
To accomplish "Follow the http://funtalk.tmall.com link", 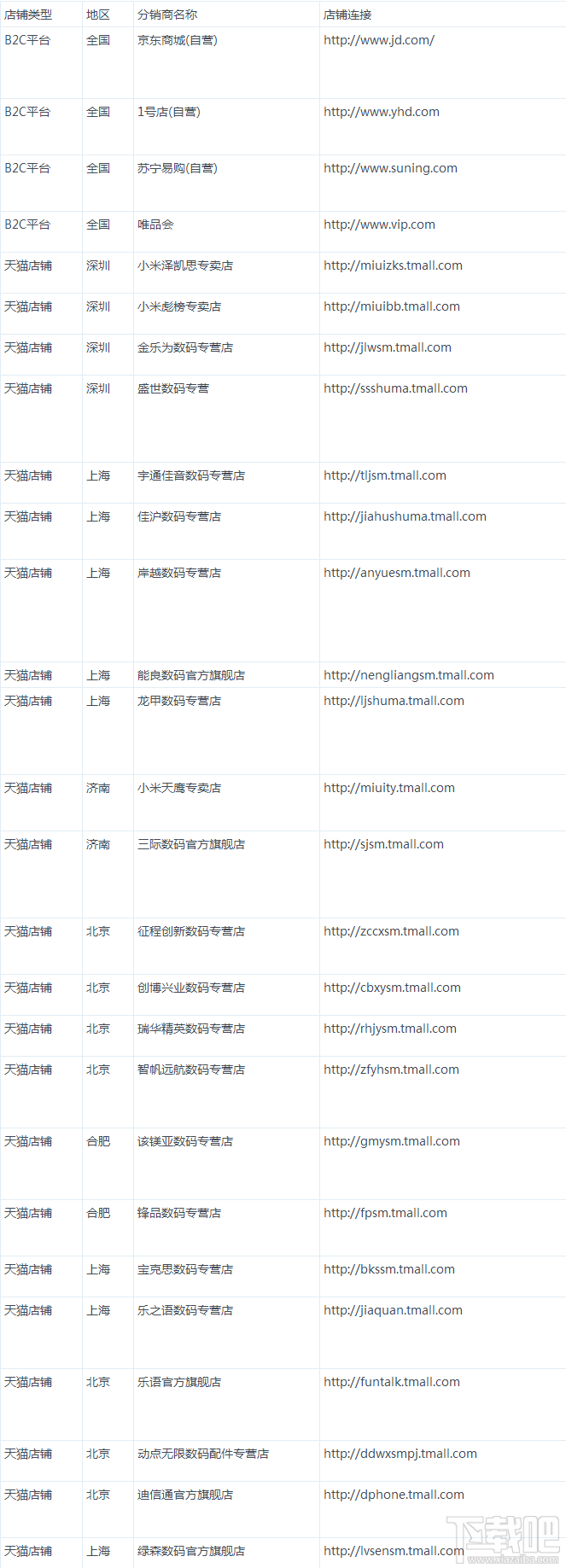I will click(392, 1382).
